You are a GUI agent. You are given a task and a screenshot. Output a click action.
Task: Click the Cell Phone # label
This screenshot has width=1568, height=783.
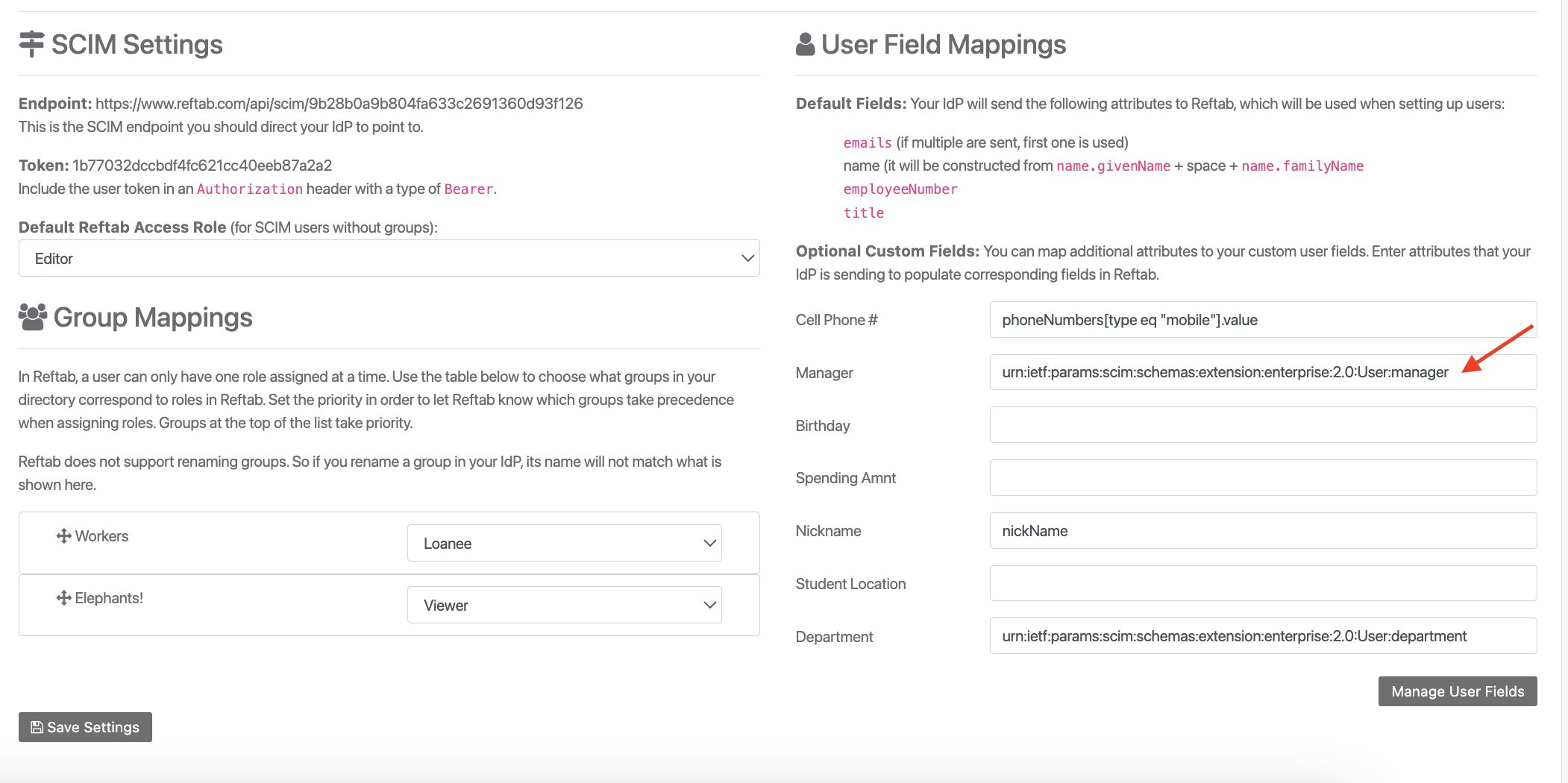pos(836,320)
